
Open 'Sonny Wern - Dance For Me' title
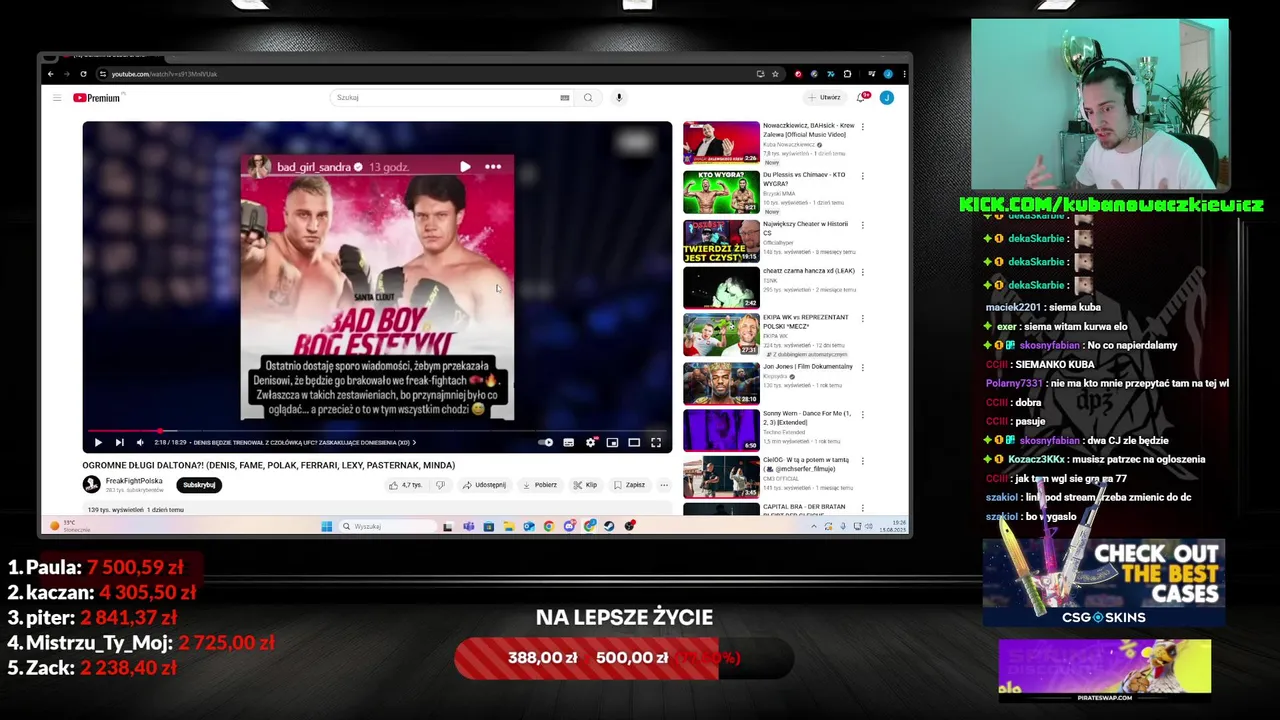807,417
